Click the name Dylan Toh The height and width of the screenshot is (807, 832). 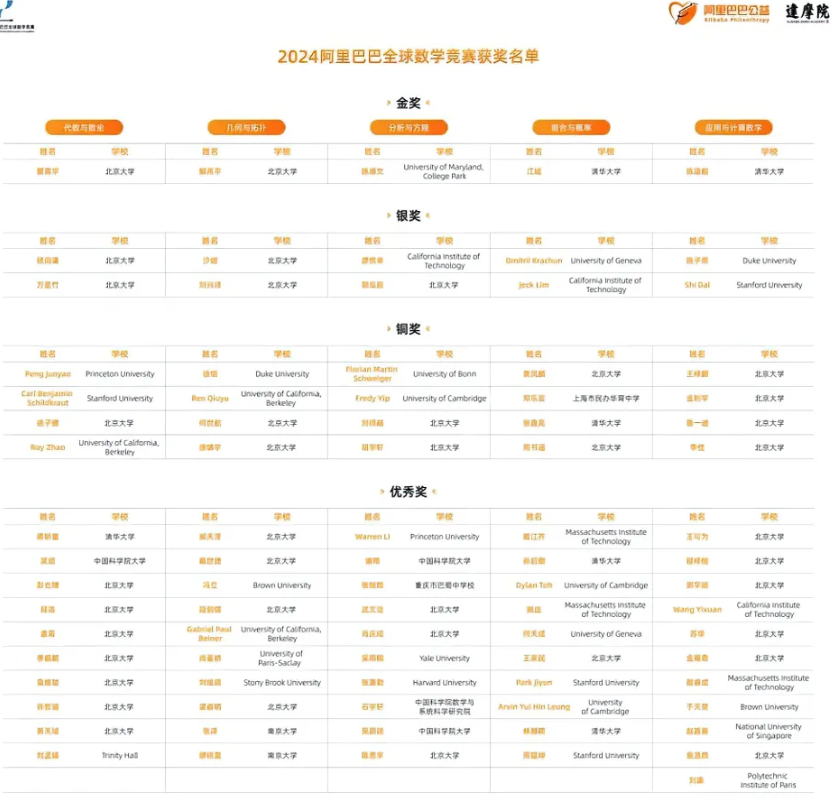point(534,585)
